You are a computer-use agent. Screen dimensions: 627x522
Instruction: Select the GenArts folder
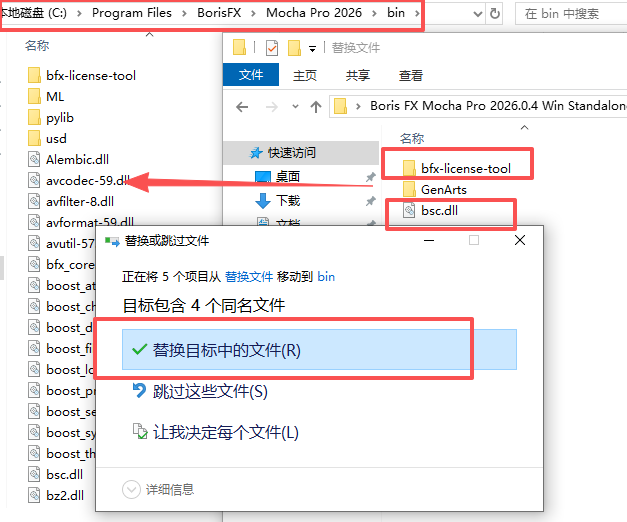[x=435, y=189]
